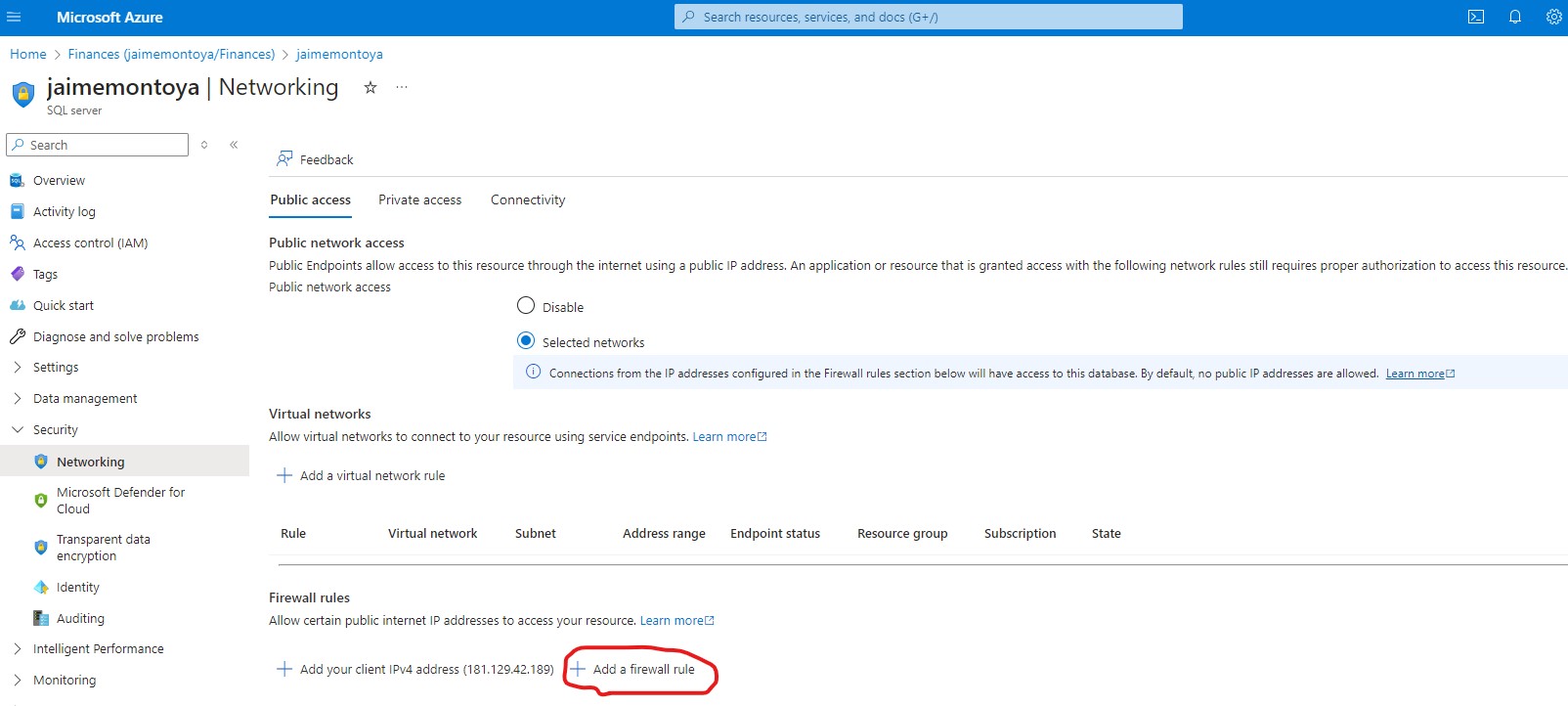
Task: Open Identity under Security
Action: pos(78,587)
